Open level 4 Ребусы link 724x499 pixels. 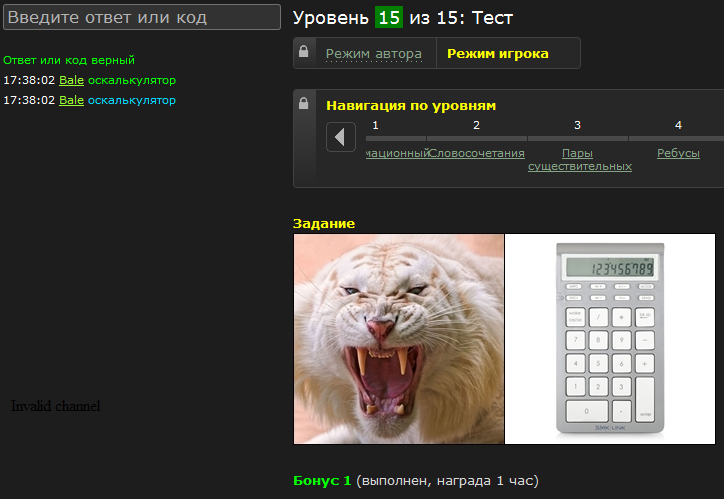point(678,153)
